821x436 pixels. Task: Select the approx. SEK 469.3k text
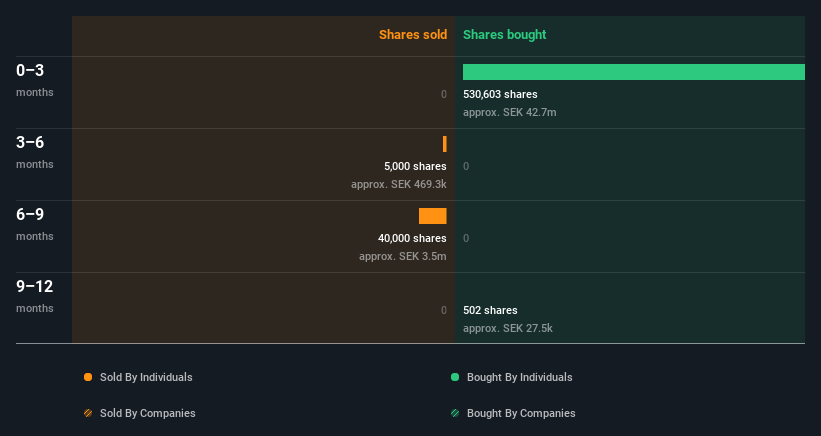398,184
